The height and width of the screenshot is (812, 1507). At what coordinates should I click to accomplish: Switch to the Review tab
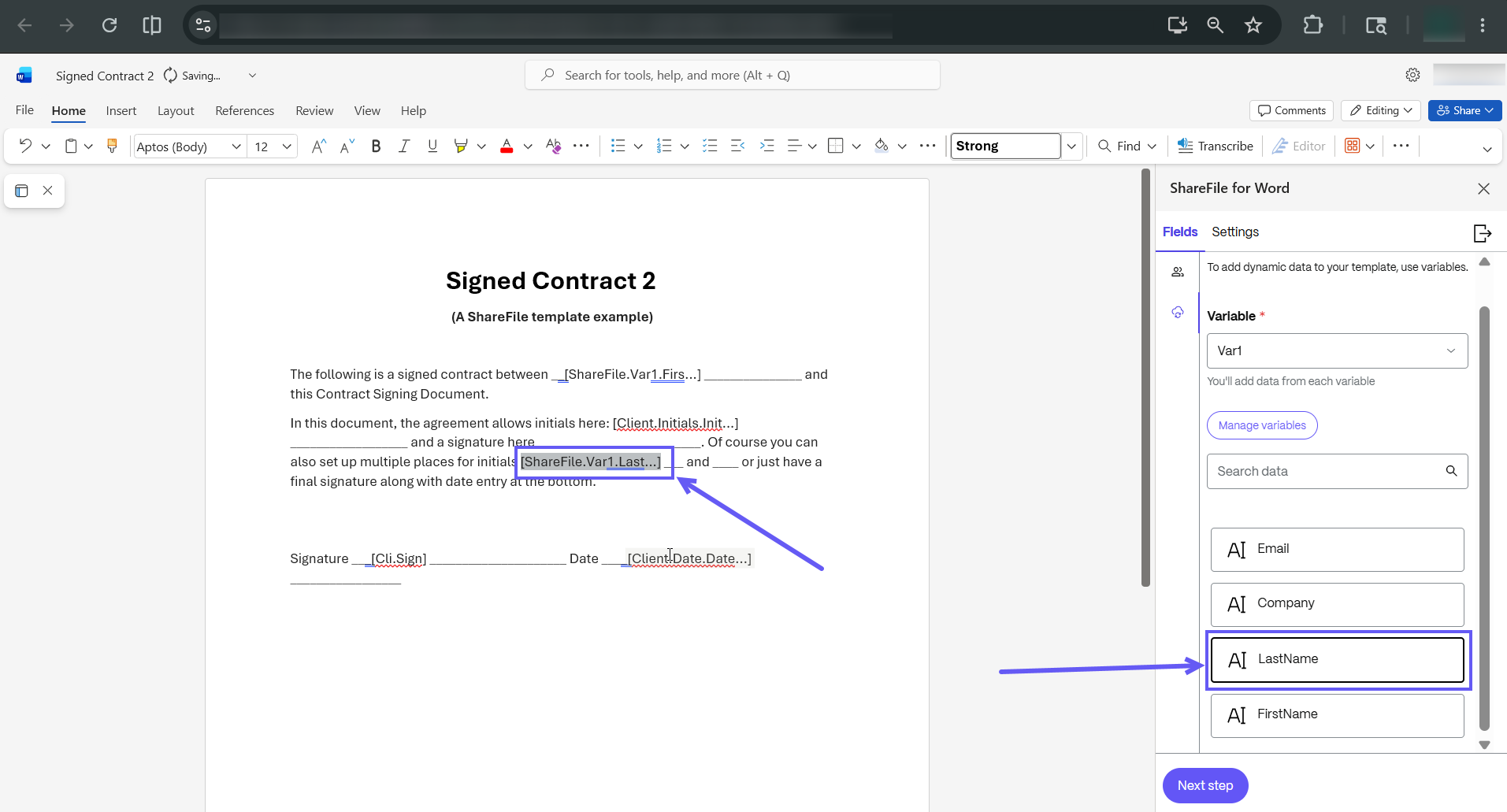pyautogui.click(x=314, y=111)
